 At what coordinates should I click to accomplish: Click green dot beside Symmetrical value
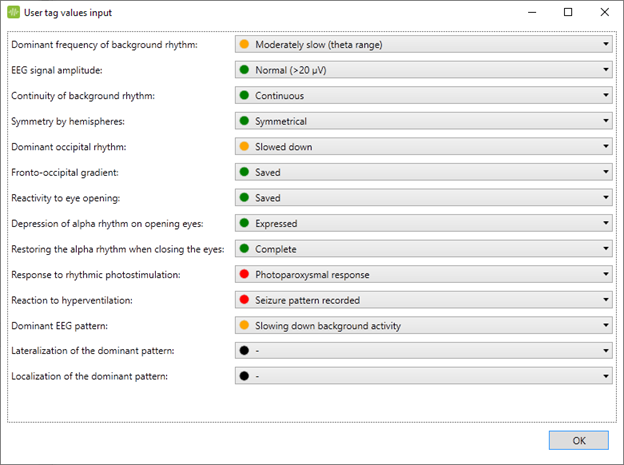click(244, 121)
